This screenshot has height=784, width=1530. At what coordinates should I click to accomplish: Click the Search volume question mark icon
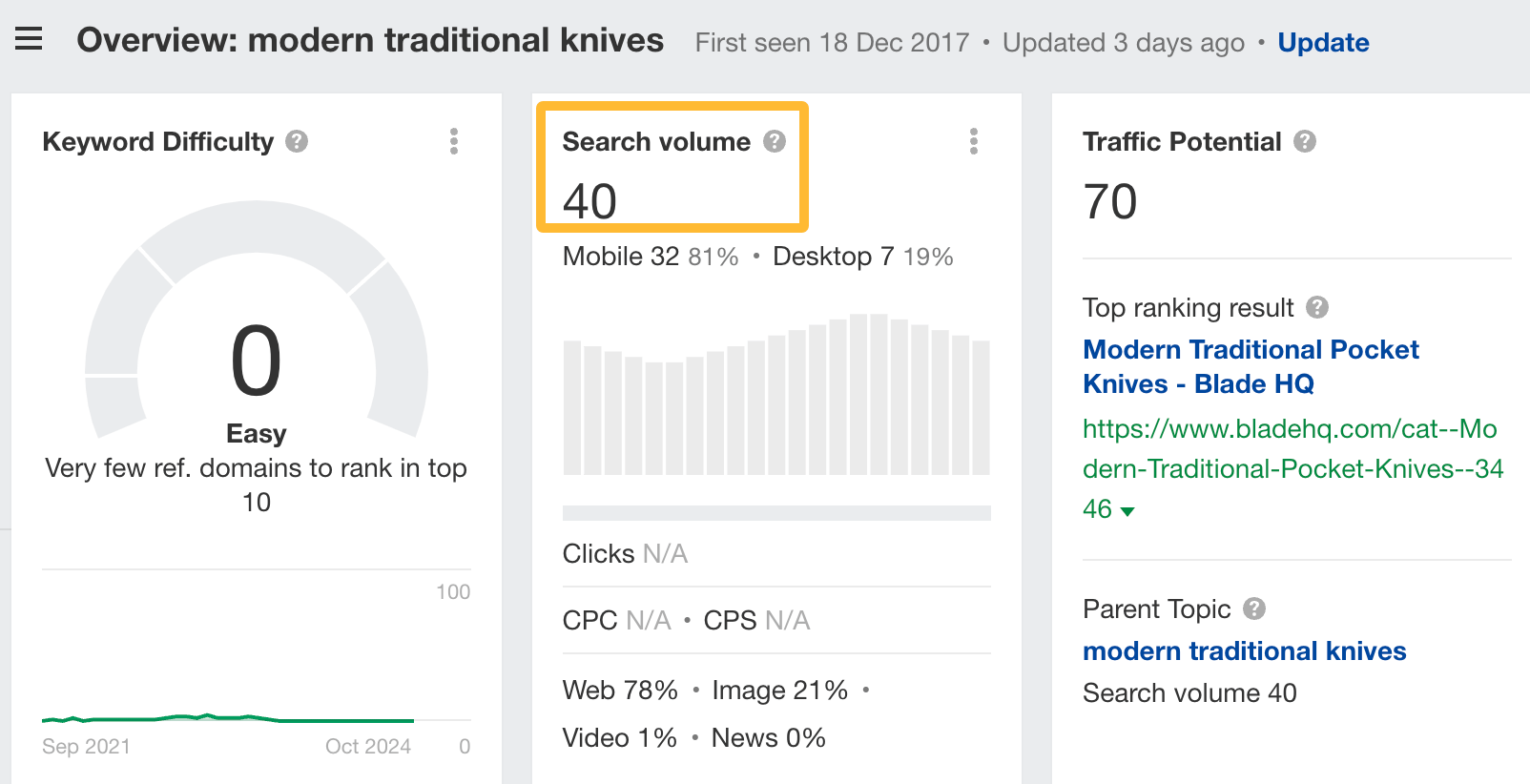(775, 140)
